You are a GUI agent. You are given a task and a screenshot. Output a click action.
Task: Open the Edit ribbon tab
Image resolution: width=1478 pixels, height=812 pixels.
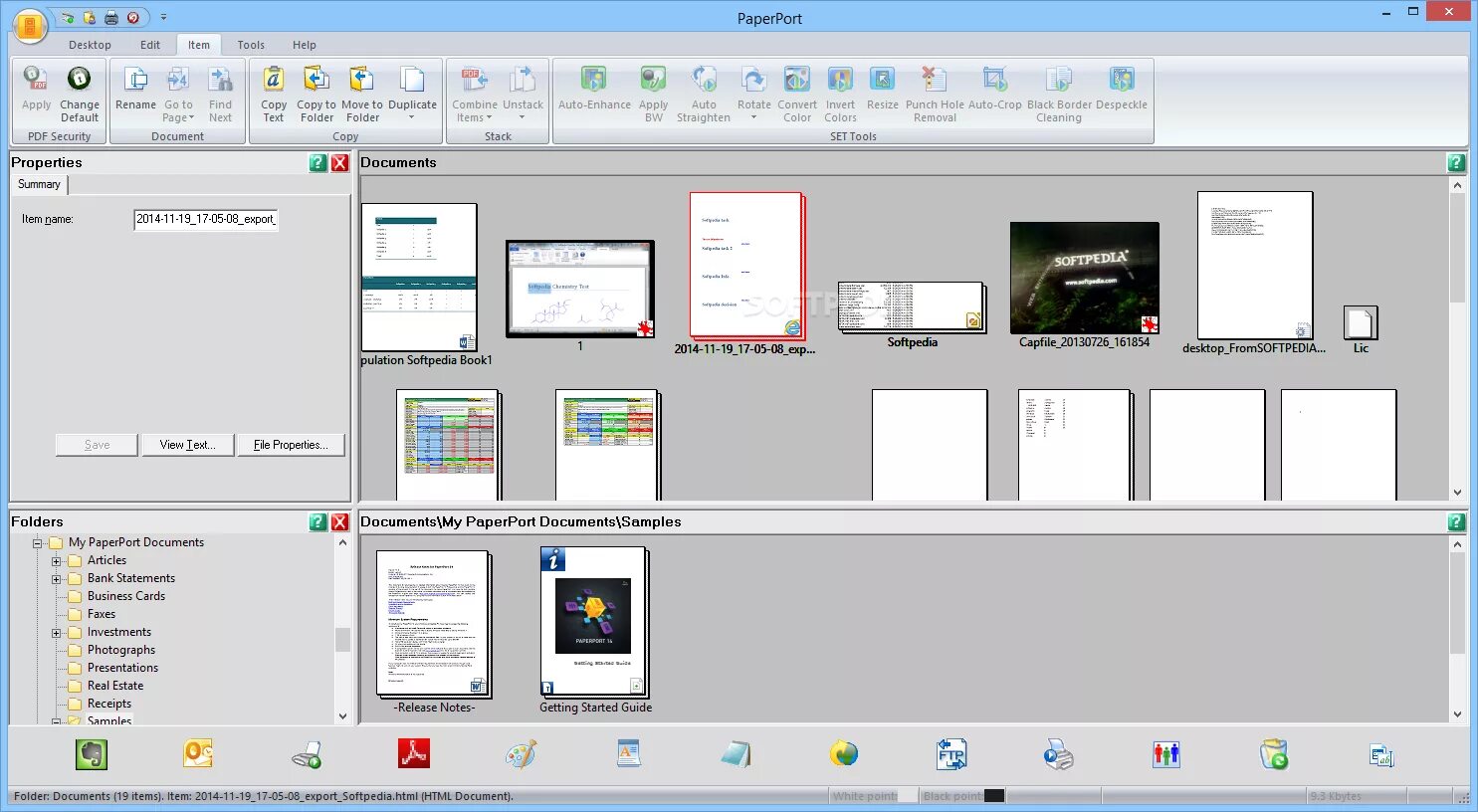pyautogui.click(x=150, y=45)
